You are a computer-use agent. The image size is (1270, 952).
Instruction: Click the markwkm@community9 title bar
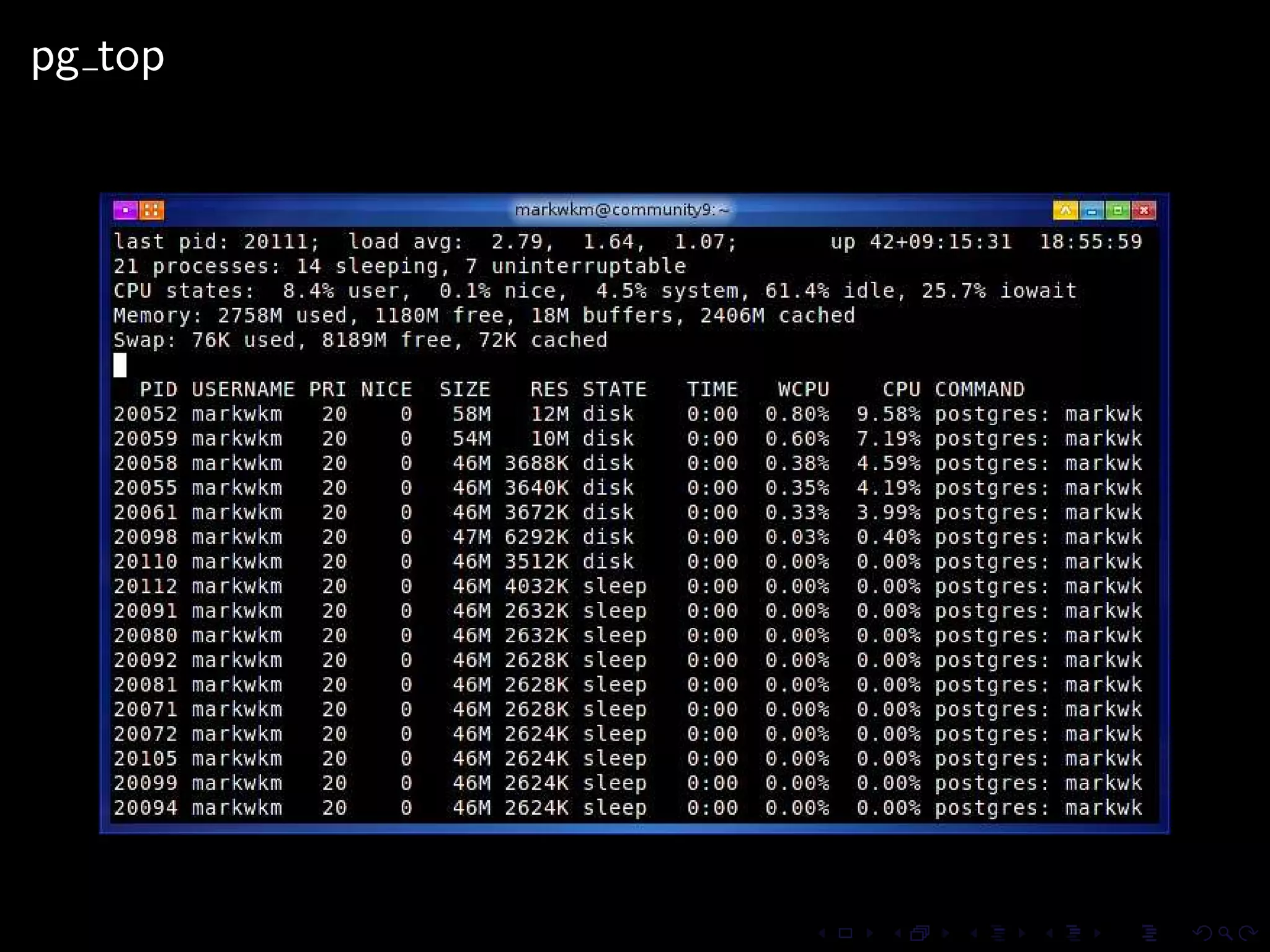click(x=621, y=209)
